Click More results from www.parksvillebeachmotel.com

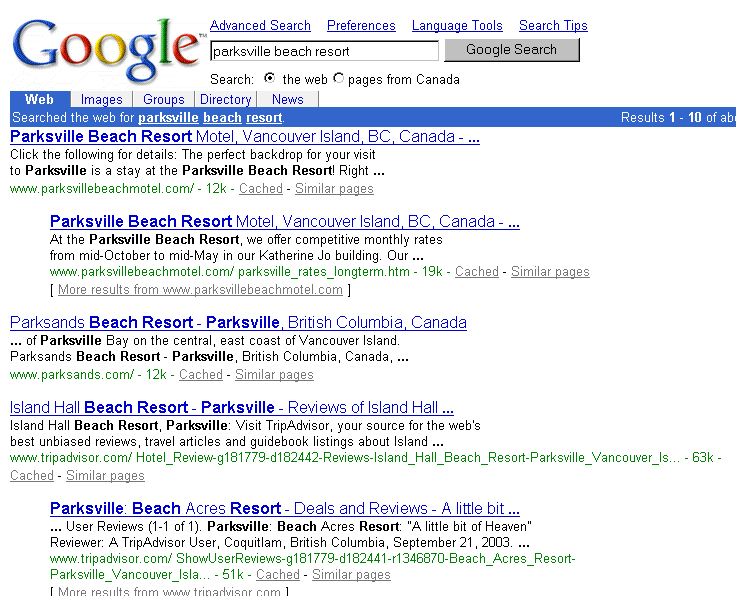click(x=200, y=290)
